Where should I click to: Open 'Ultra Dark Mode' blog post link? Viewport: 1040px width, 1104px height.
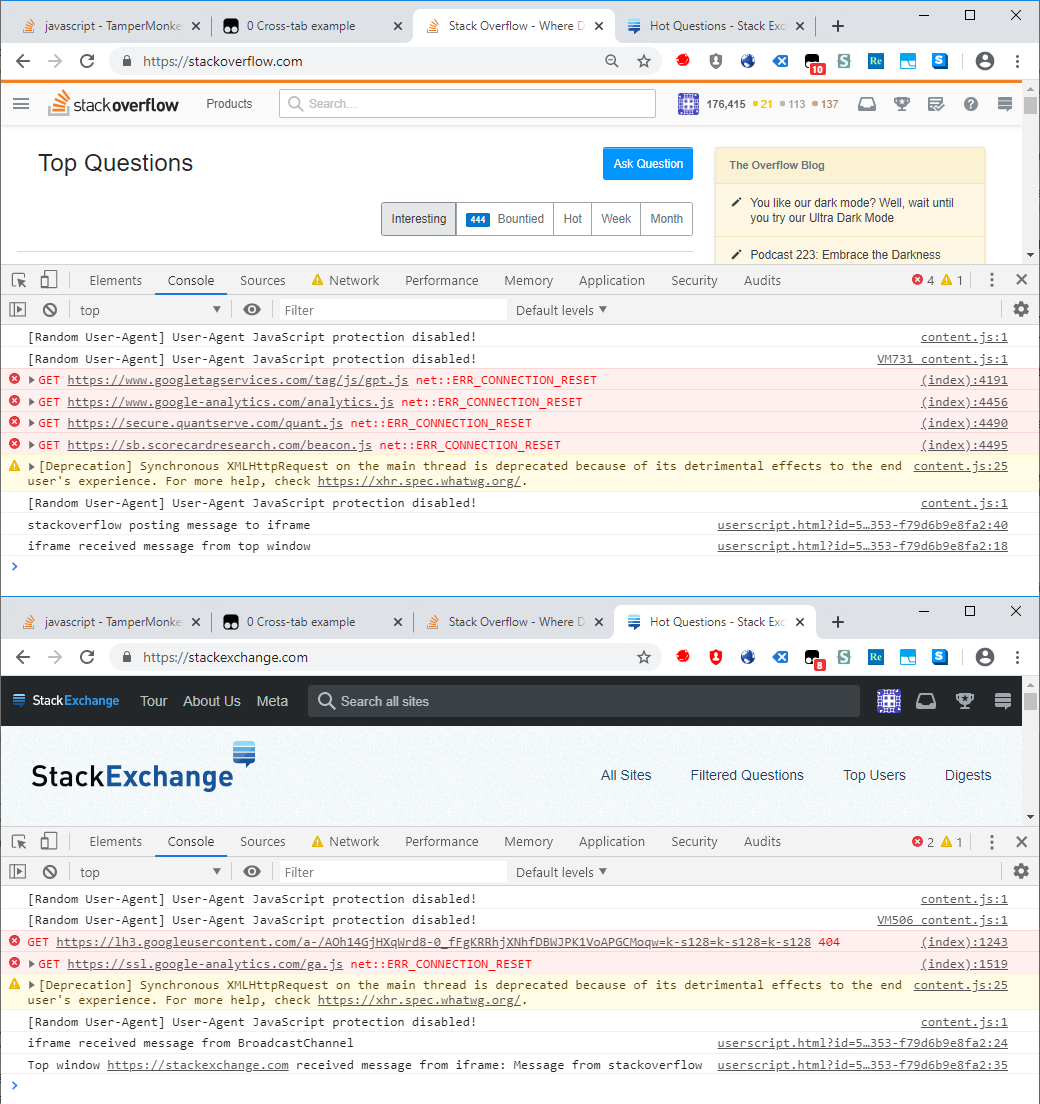tap(852, 211)
